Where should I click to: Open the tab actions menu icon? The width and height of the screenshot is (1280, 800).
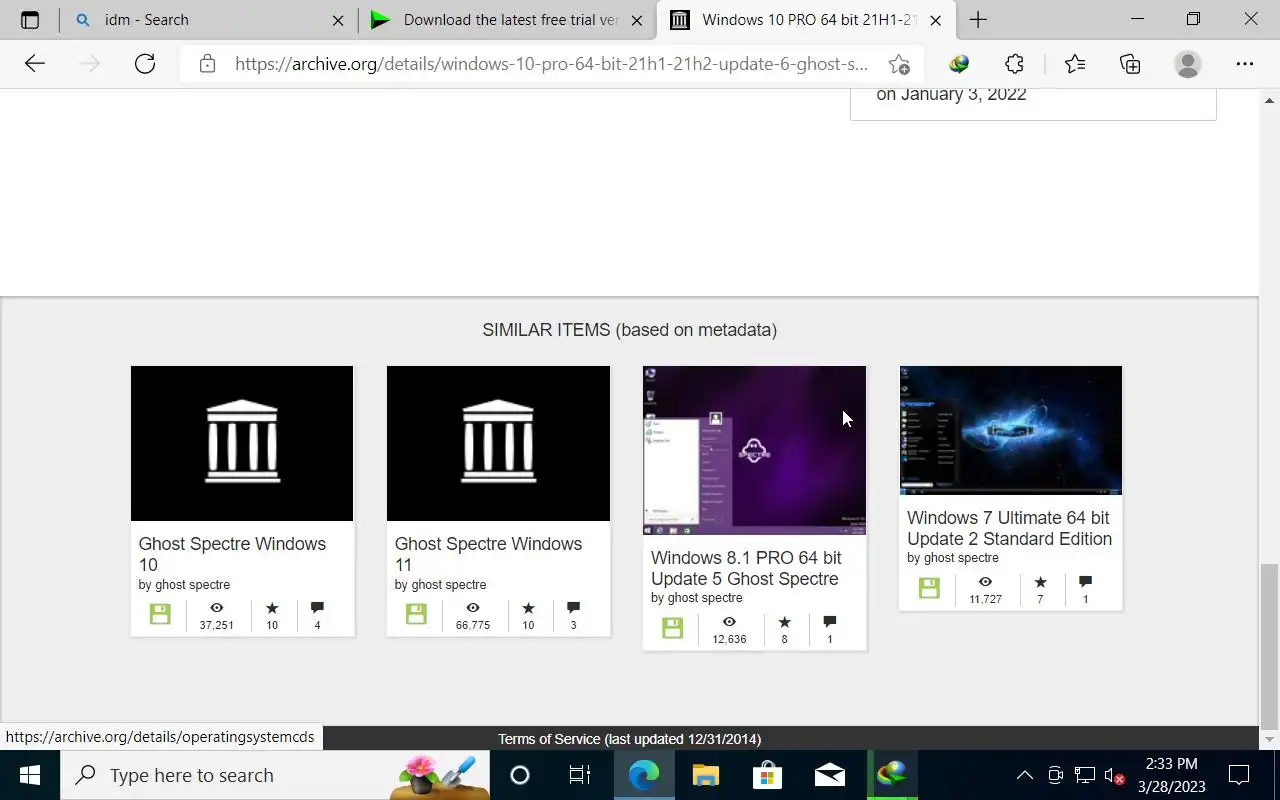[x=30, y=20]
